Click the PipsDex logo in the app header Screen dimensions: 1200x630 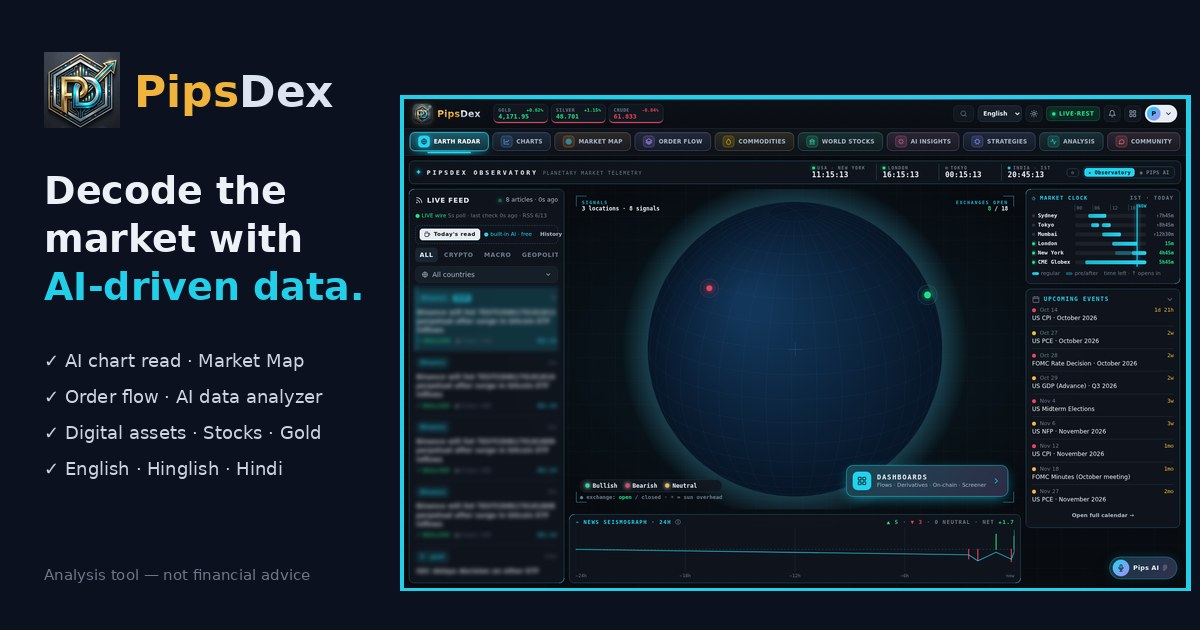pos(422,113)
